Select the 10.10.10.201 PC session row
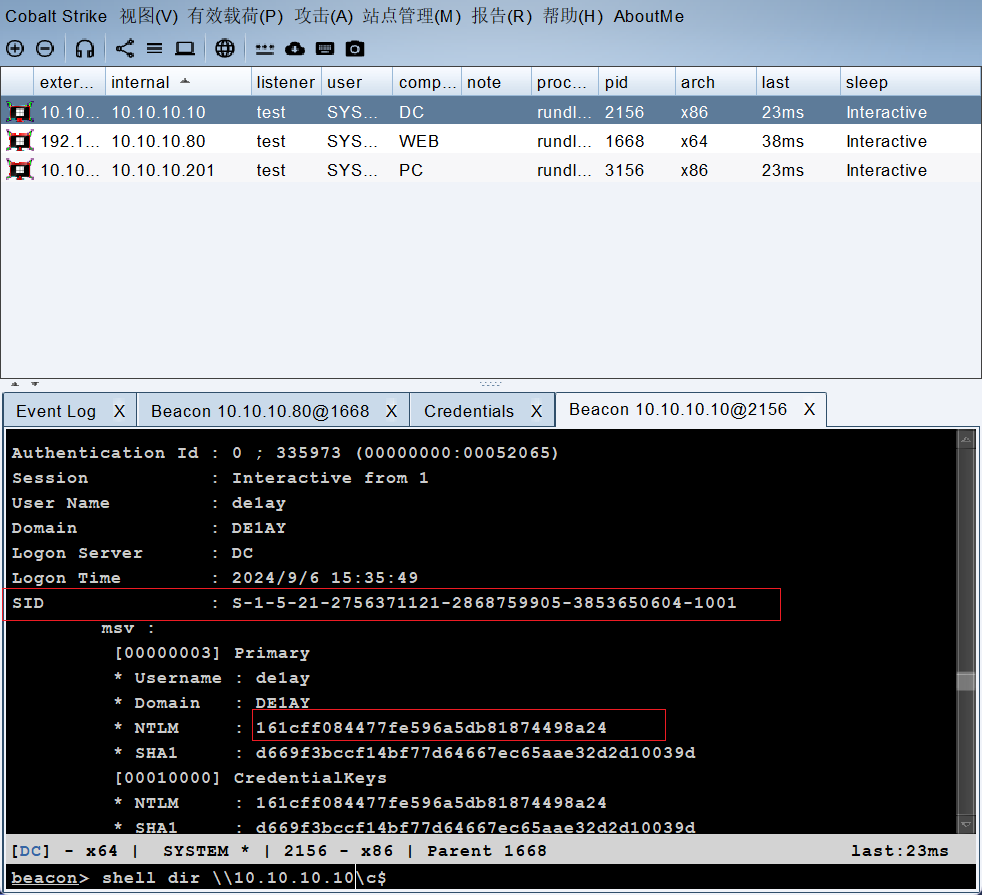The width and height of the screenshot is (982, 895). (x=490, y=170)
